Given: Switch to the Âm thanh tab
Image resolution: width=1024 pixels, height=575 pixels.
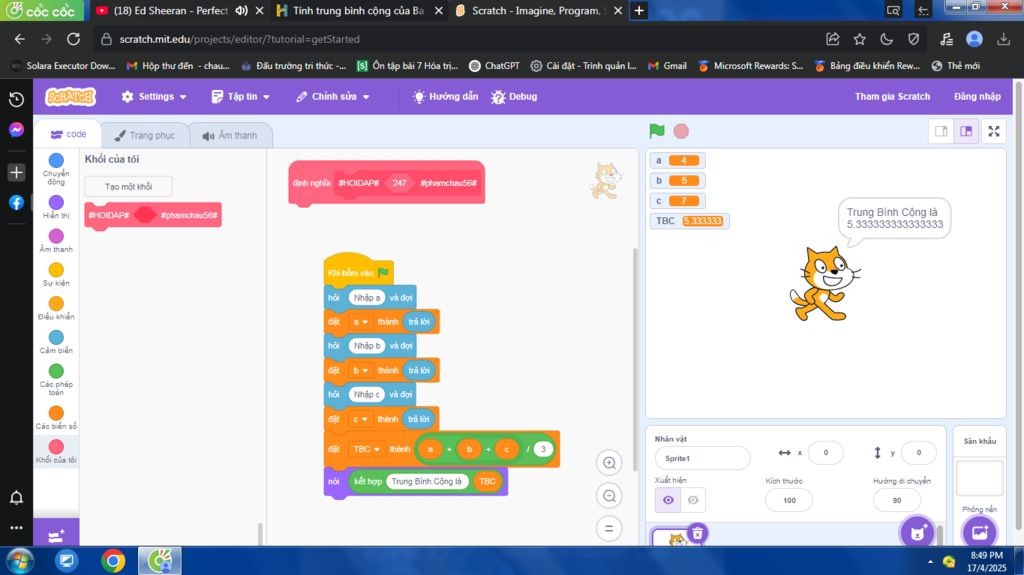Looking at the screenshot, I should (230, 135).
